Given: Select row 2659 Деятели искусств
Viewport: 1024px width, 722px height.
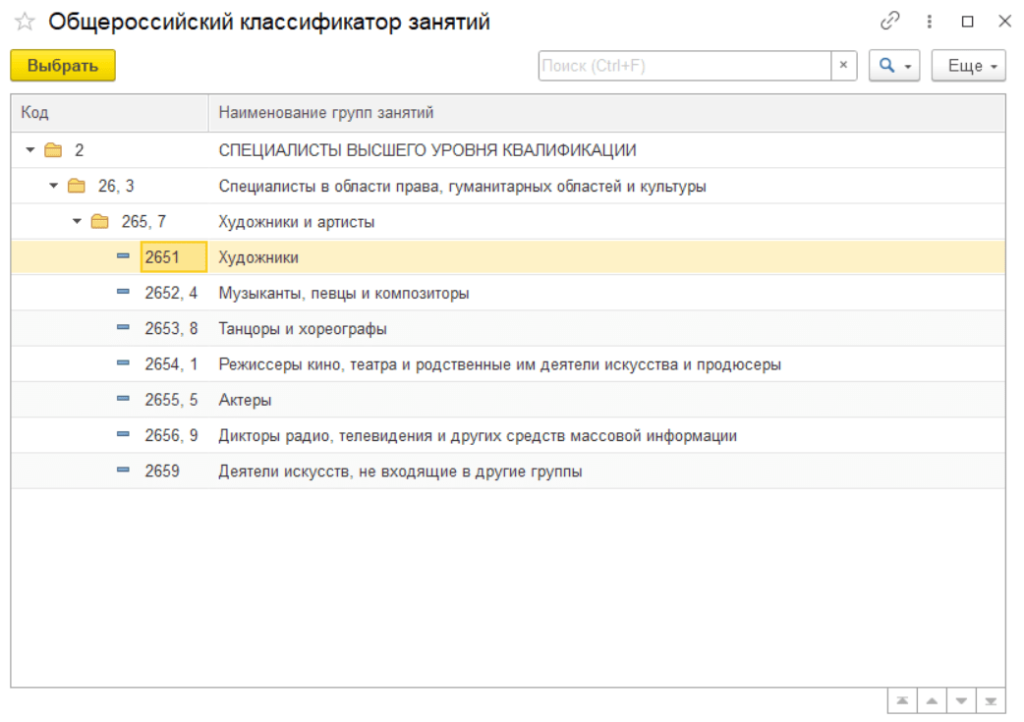Looking at the screenshot, I should [x=508, y=471].
